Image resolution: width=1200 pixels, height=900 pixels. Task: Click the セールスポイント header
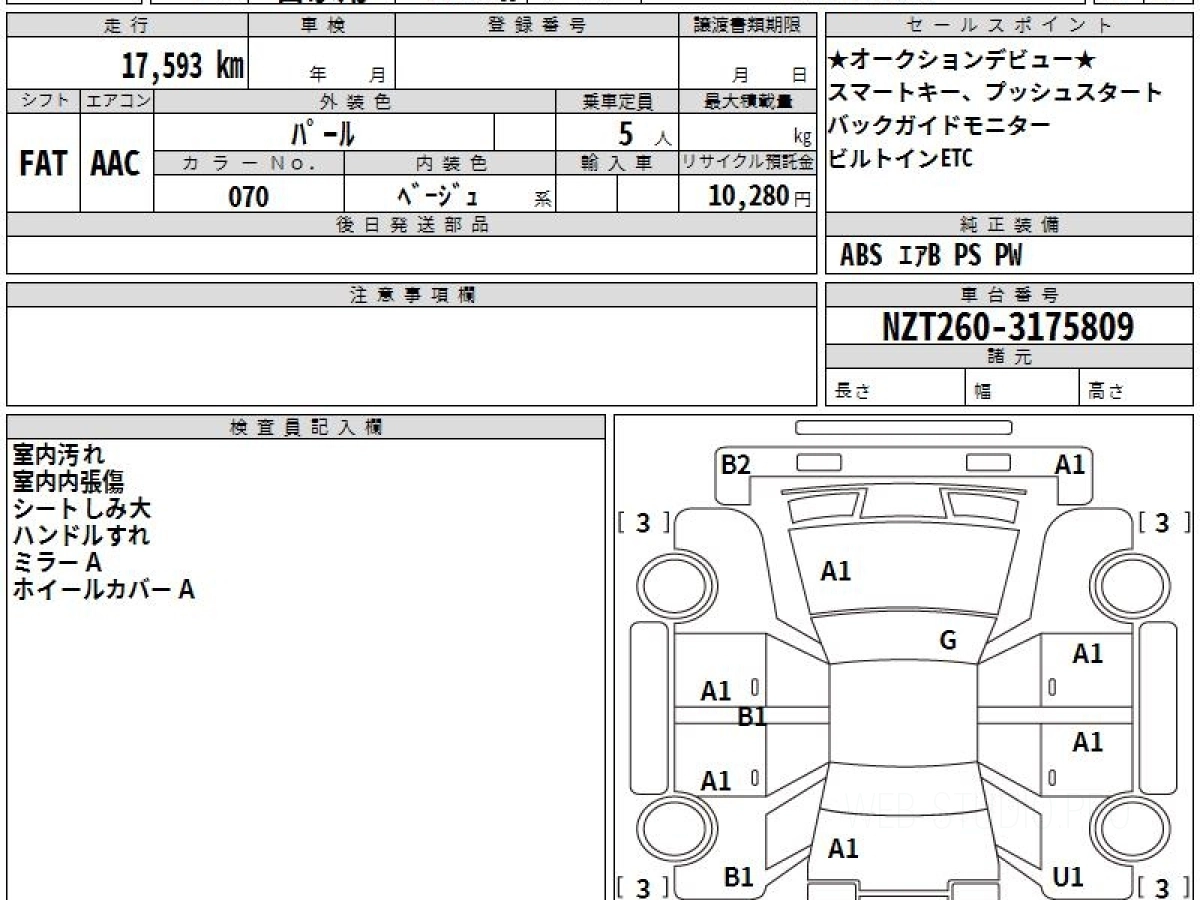1009,25
